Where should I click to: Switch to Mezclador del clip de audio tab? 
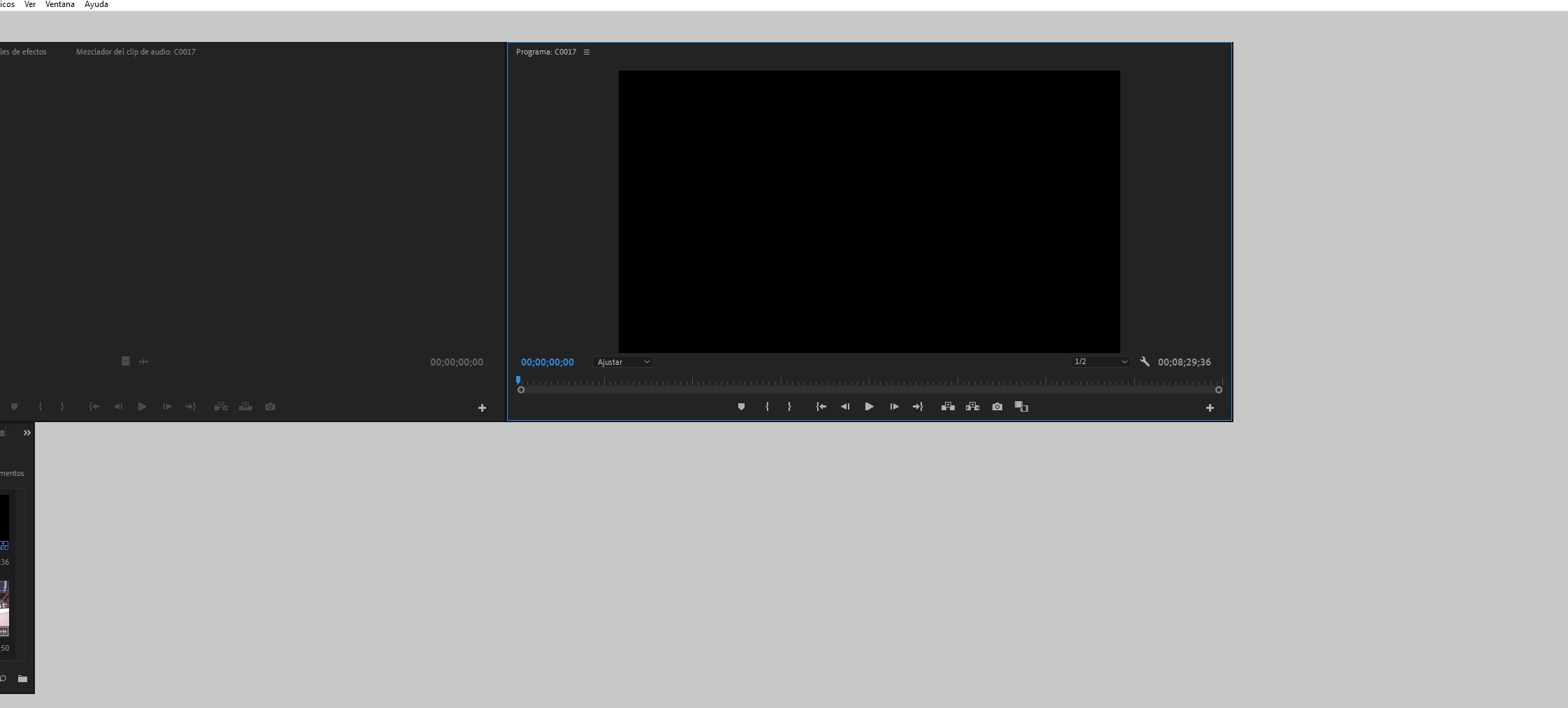click(135, 52)
